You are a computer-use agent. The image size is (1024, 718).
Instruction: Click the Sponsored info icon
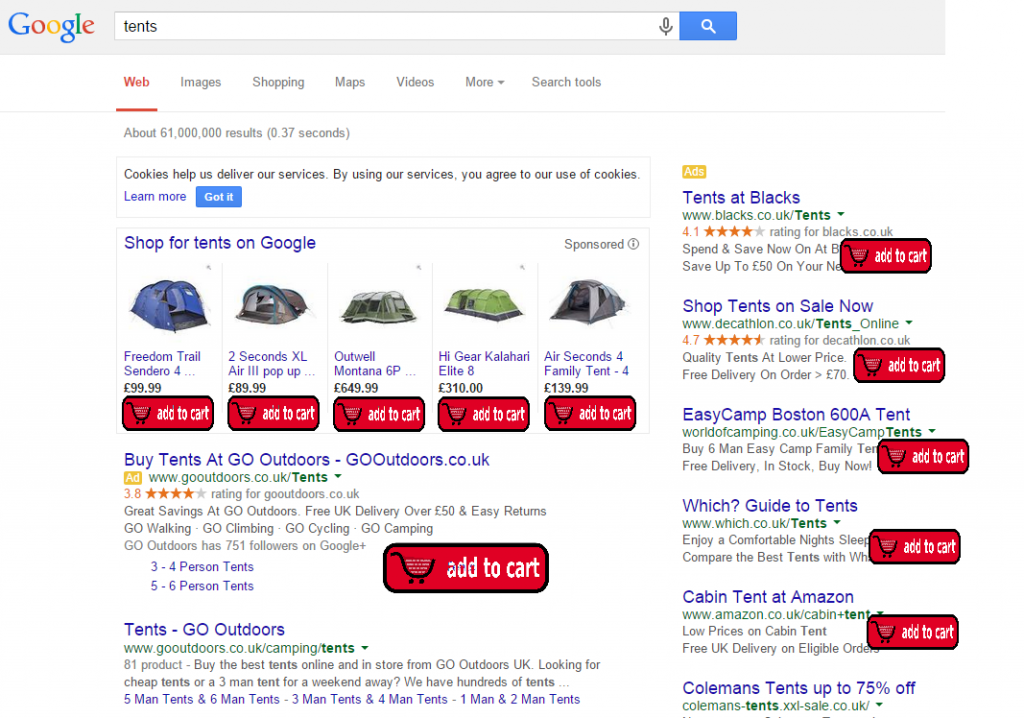click(633, 244)
